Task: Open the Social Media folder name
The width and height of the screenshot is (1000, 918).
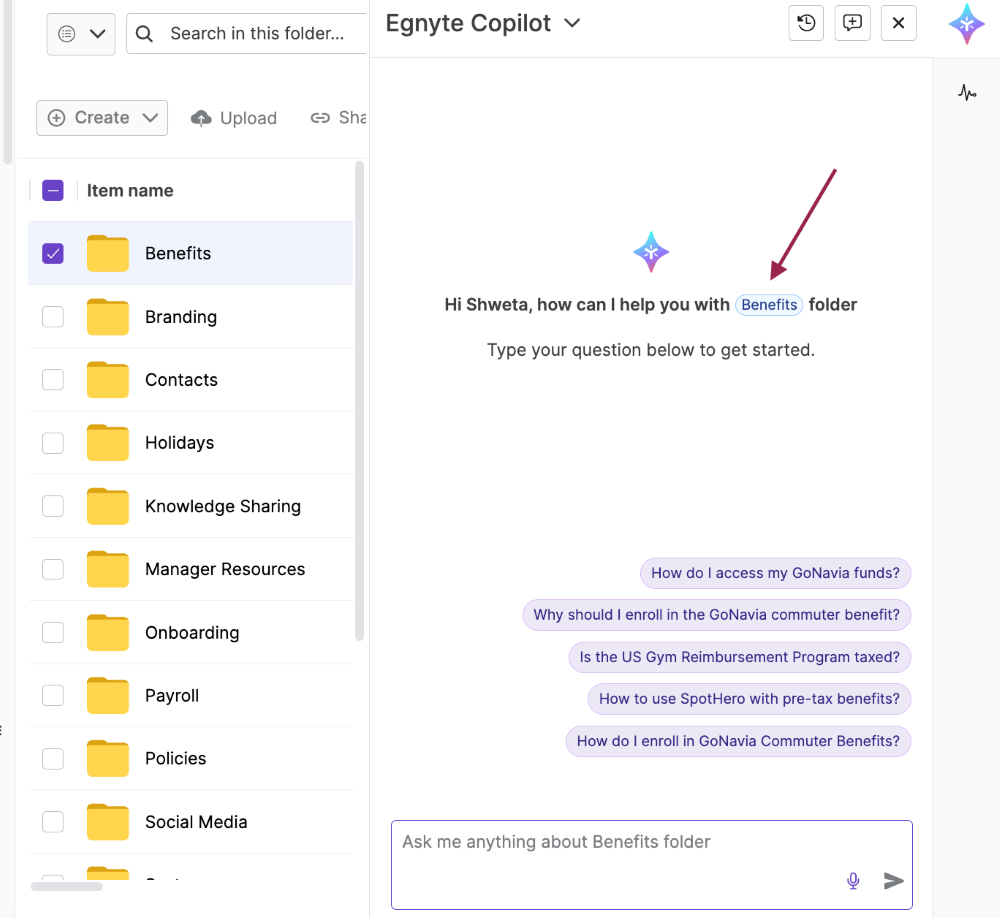Action: click(x=196, y=822)
